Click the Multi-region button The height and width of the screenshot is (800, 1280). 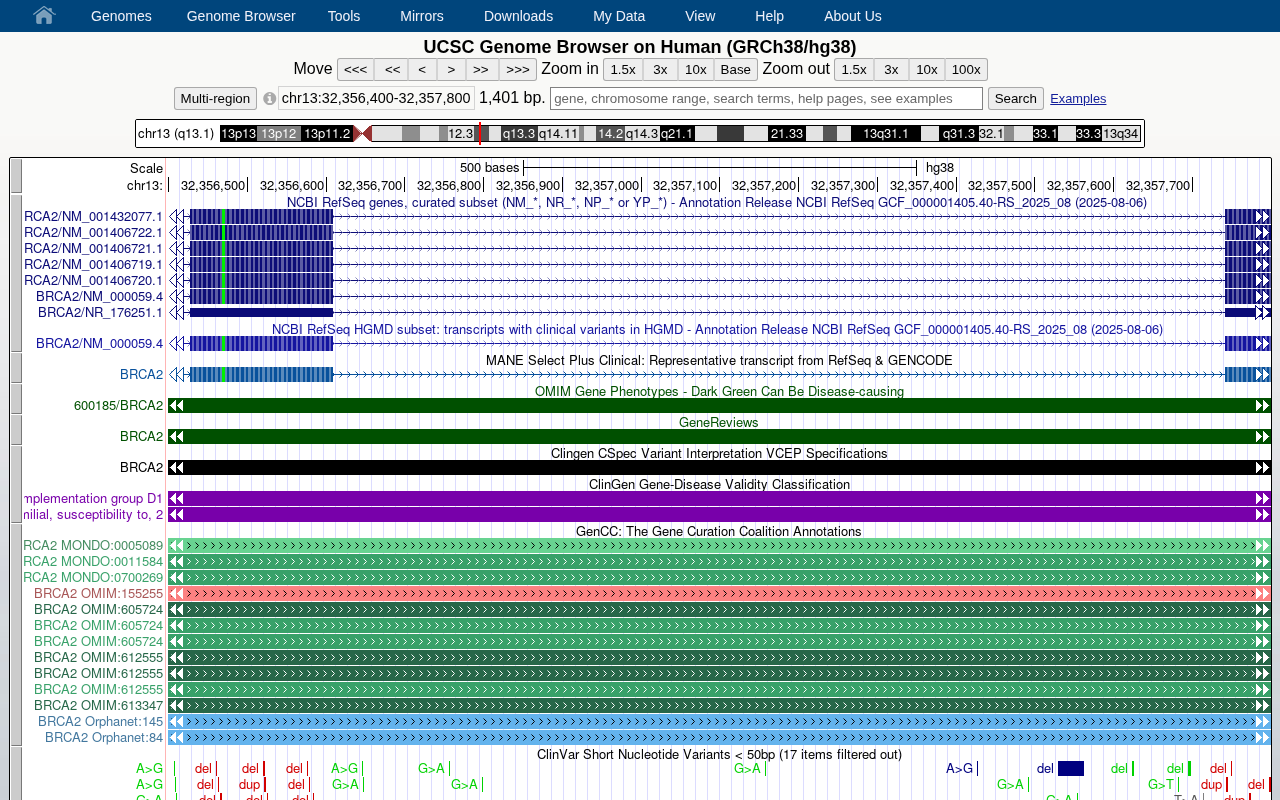pos(215,99)
